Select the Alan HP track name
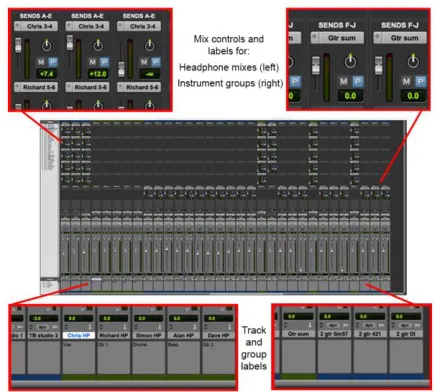This screenshot has width=436, height=392. click(x=184, y=336)
